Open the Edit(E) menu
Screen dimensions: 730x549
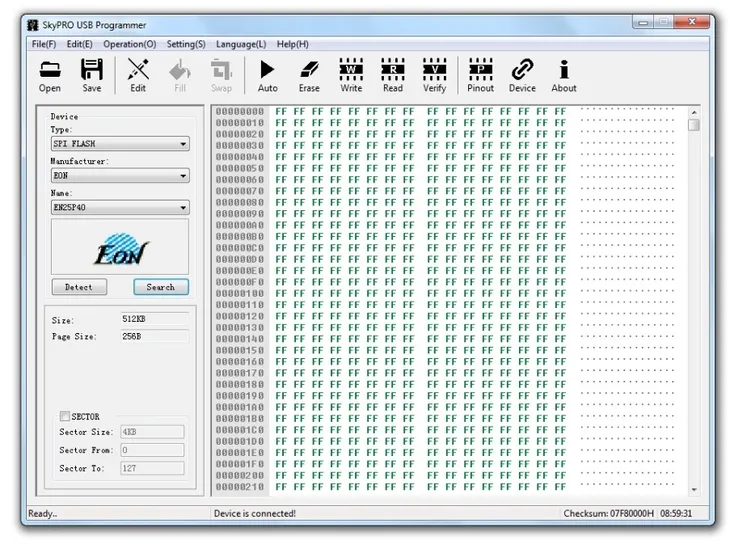[x=80, y=44]
